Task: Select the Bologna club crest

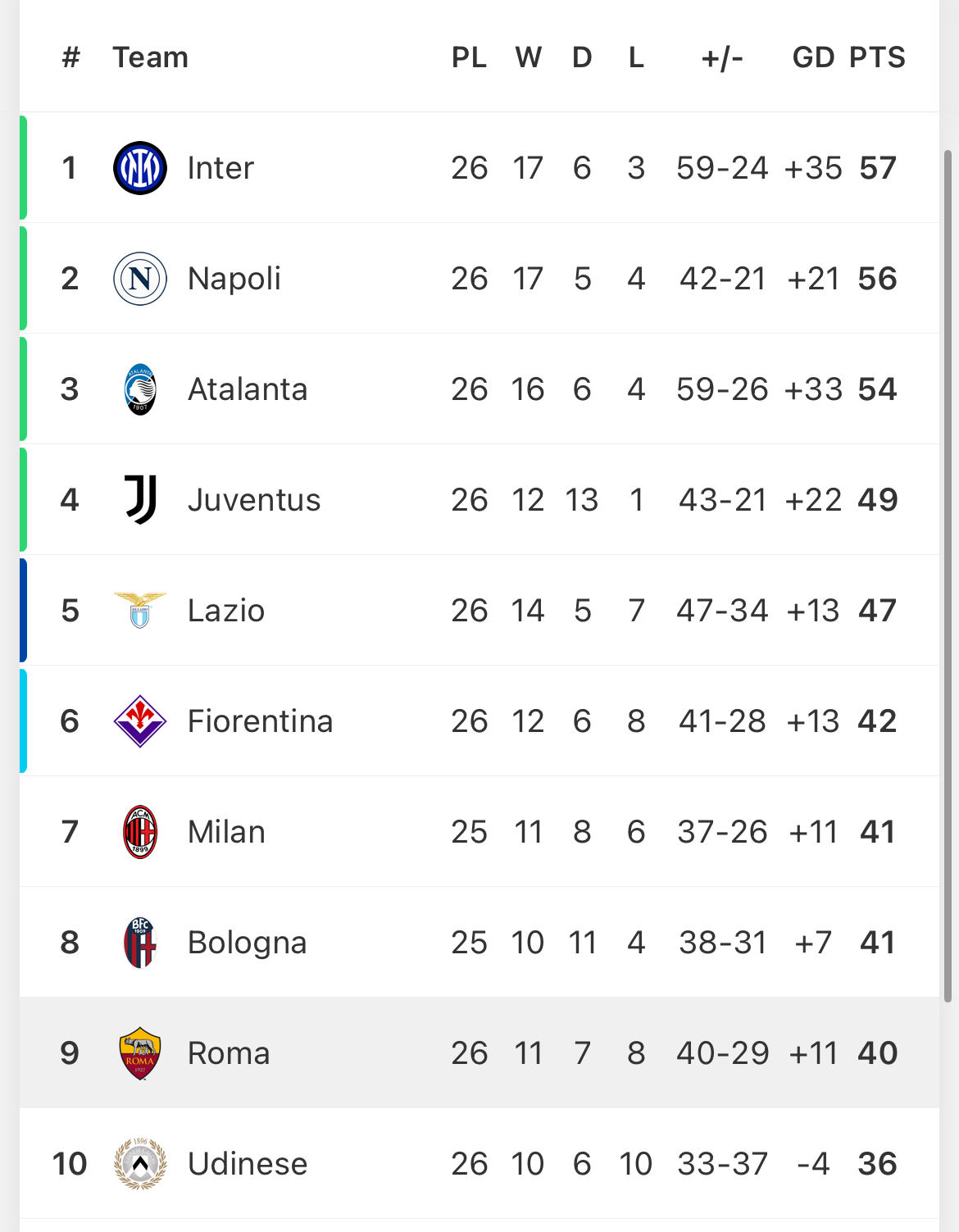Action: [140, 943]
